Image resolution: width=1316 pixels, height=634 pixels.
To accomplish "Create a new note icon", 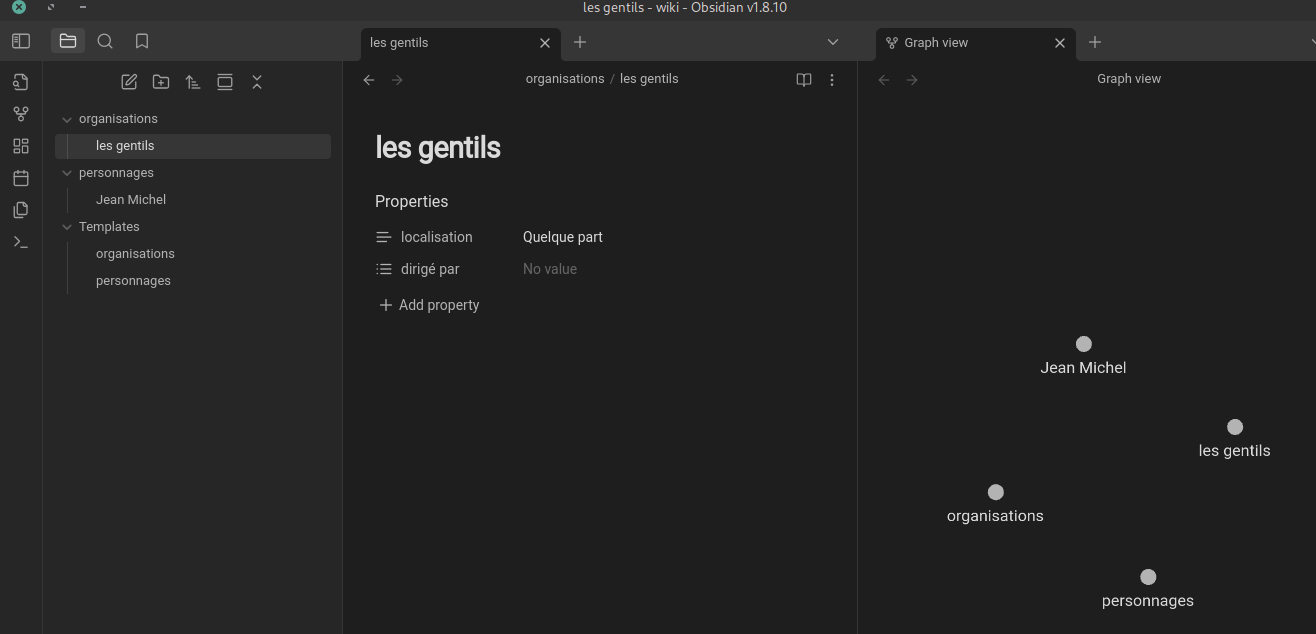I will pyautogui.click(x=129, y=82).
